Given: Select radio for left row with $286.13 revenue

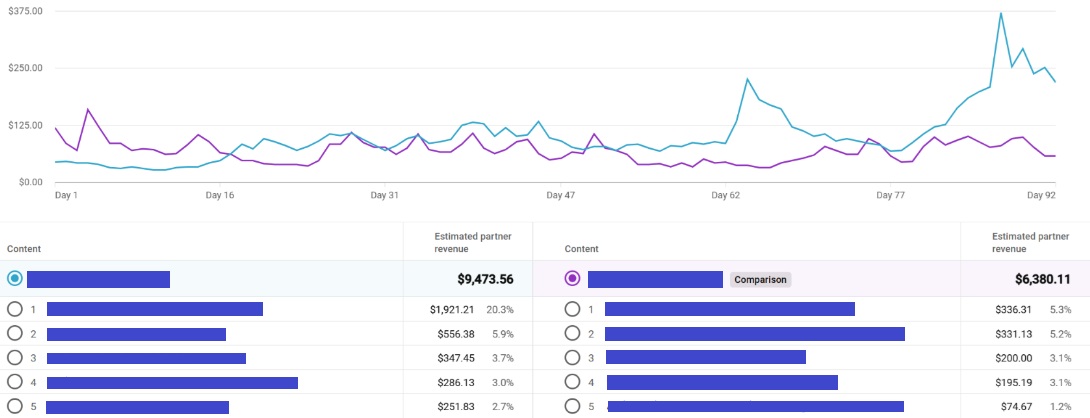Looking at the screenshot, I should coord(15,382).
